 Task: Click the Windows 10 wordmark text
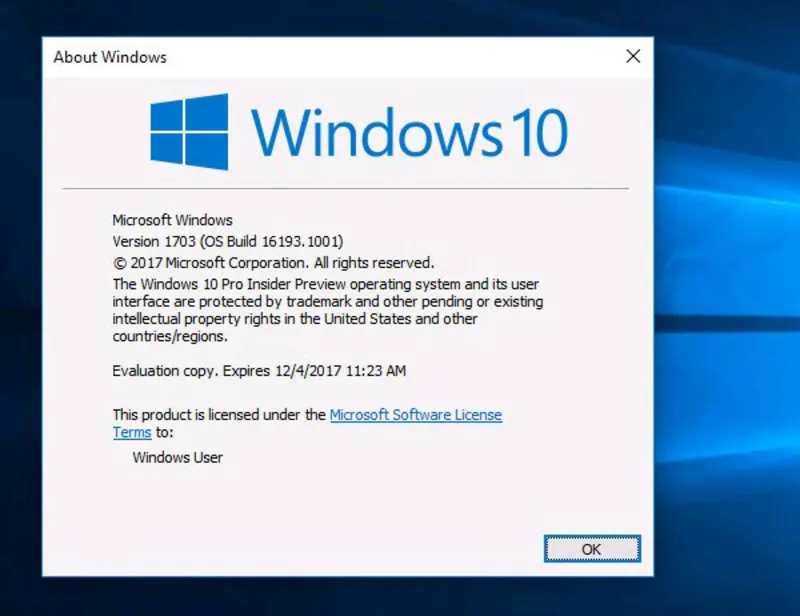coord(409,133)
